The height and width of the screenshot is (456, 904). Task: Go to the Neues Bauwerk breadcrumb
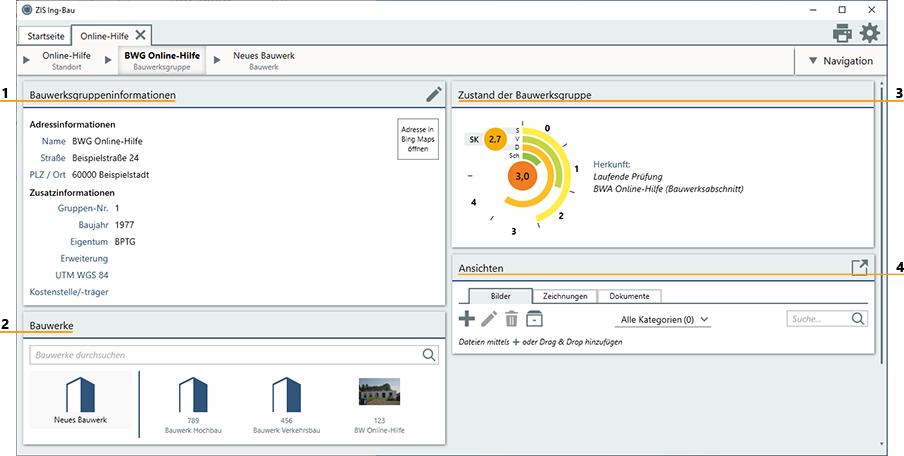tap(263, 61)
